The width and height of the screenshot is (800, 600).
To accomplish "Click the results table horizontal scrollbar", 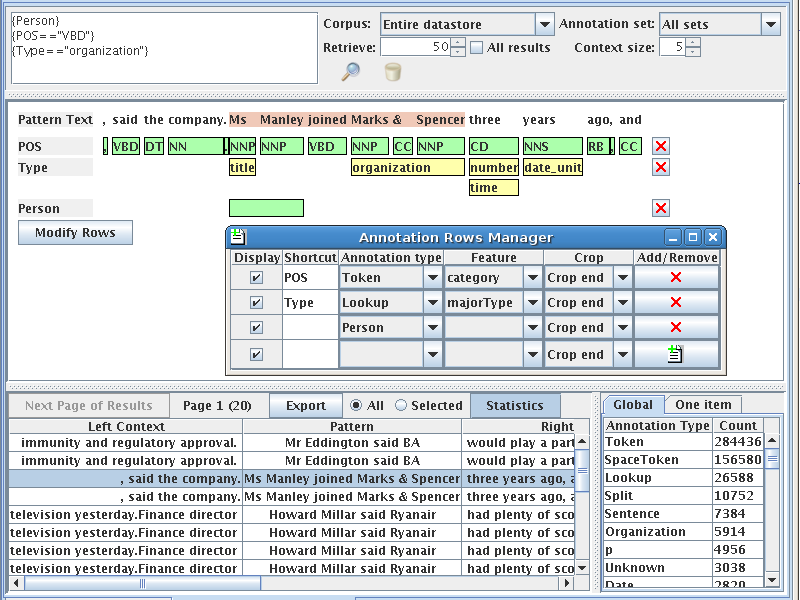I will tap(143, 583).
